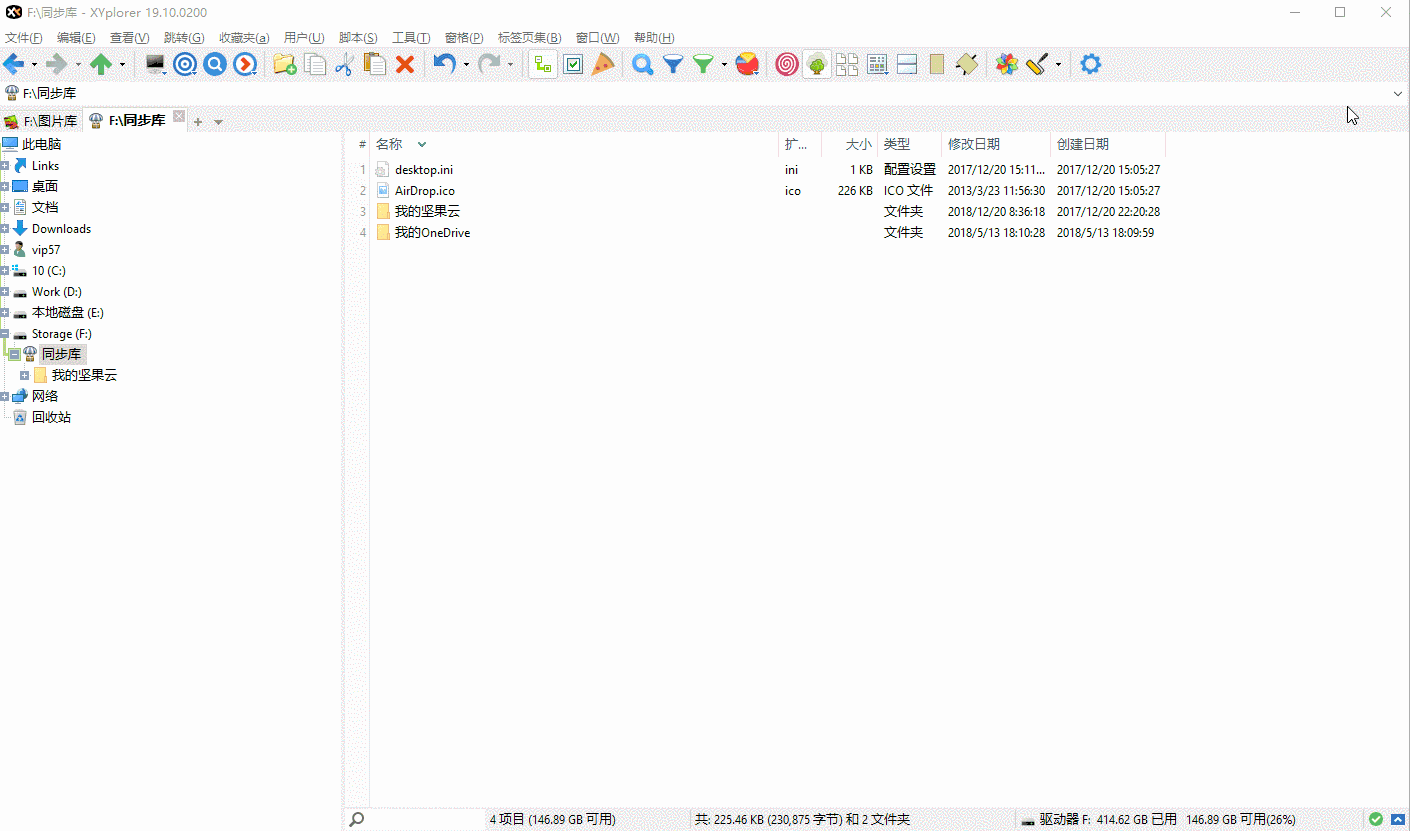1410x831 pixels.
Task: Click the red Delete icon on toolbar
Action: [x=404, y=63]
